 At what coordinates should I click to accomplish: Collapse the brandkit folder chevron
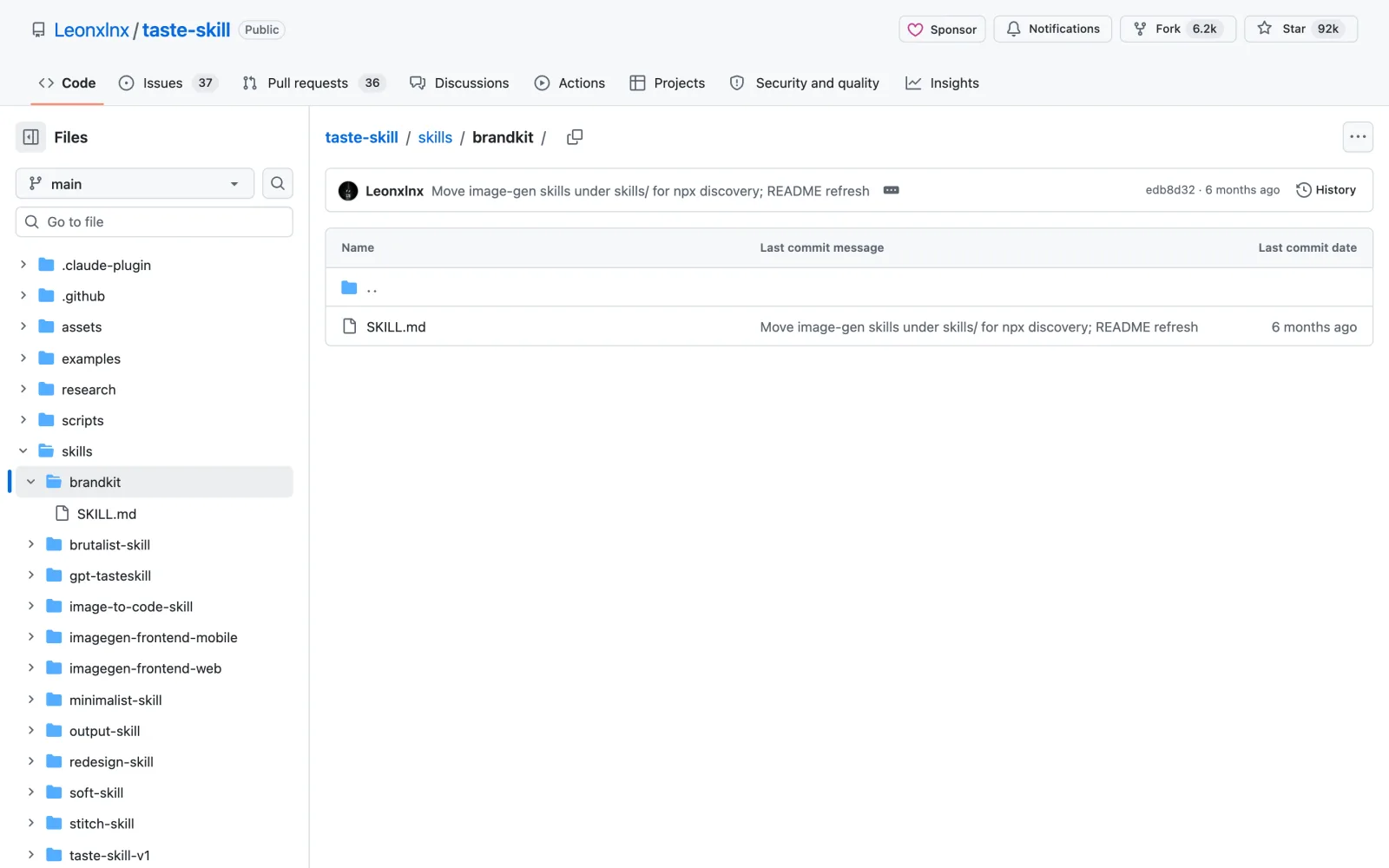click(31, 482)
